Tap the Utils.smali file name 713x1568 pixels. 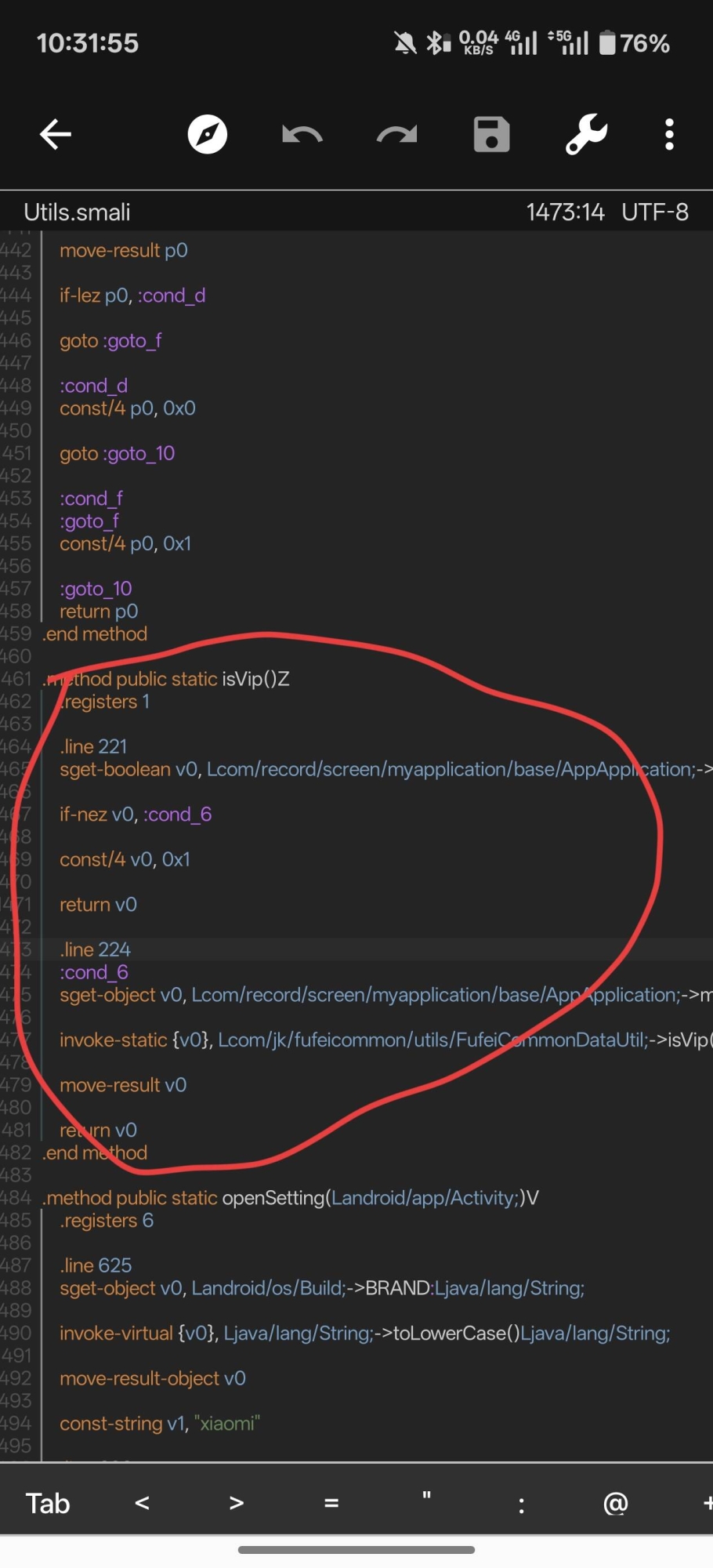(x=77, y=212)
